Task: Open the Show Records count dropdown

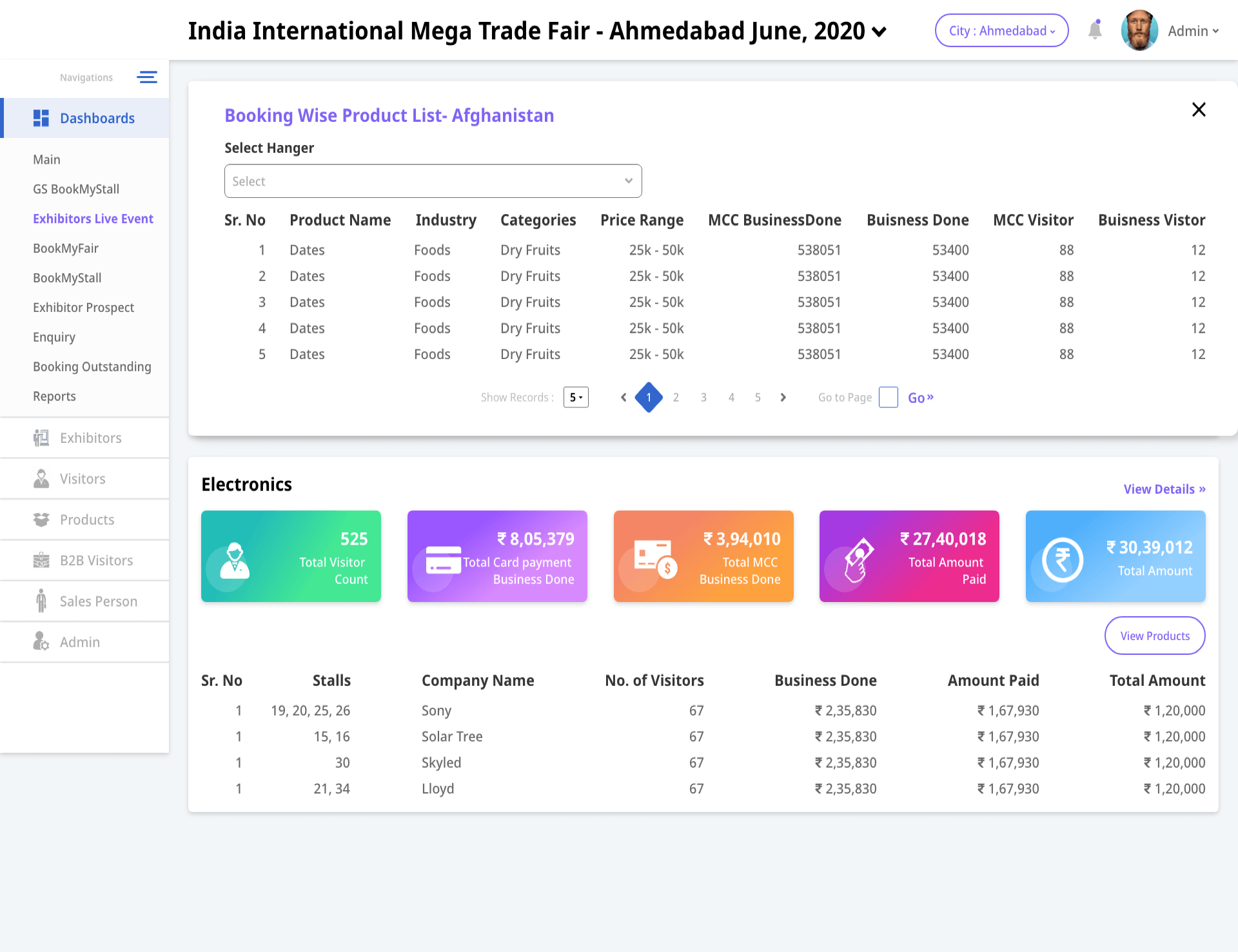Action: (576, 397)
